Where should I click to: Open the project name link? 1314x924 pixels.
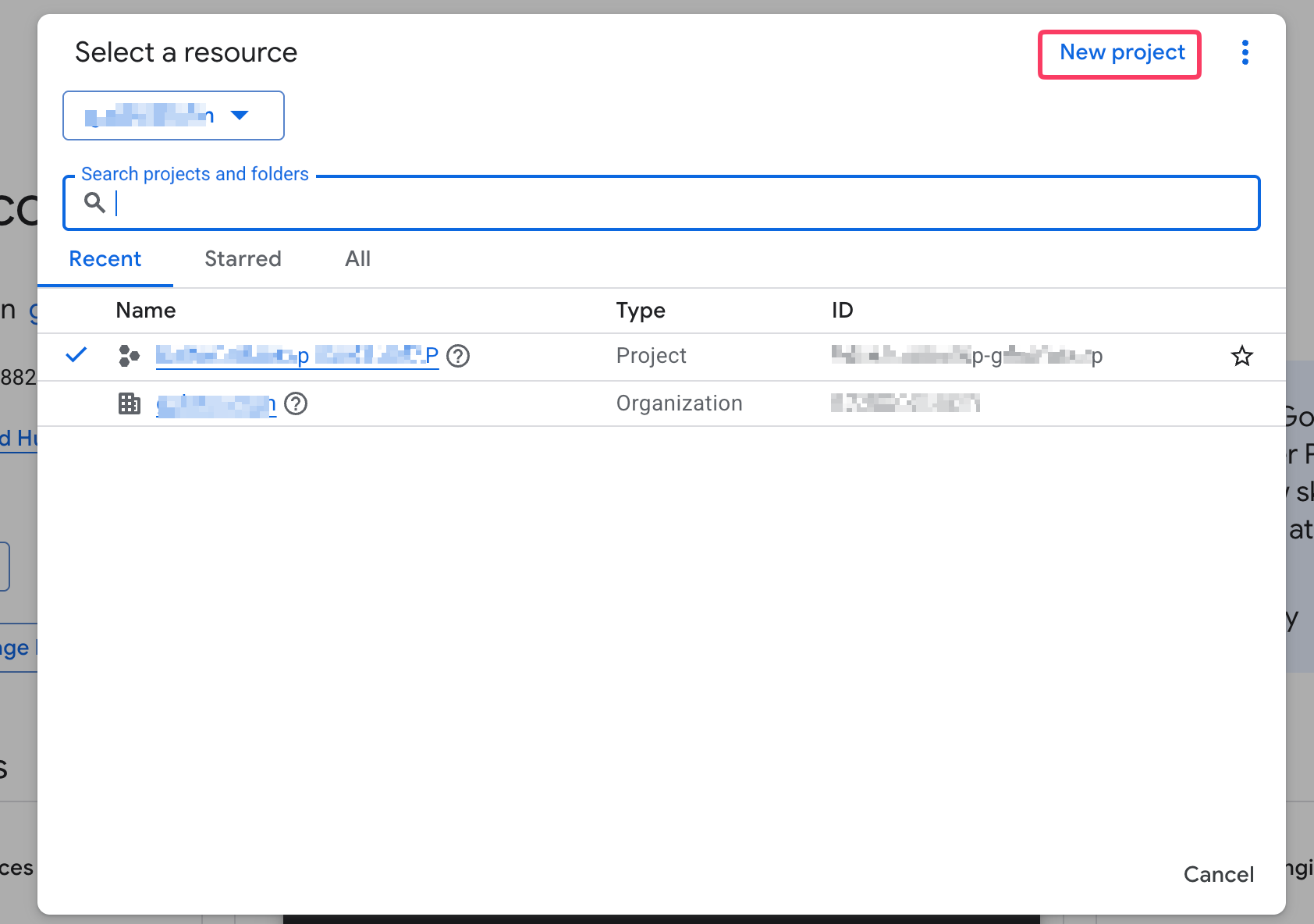297,356
